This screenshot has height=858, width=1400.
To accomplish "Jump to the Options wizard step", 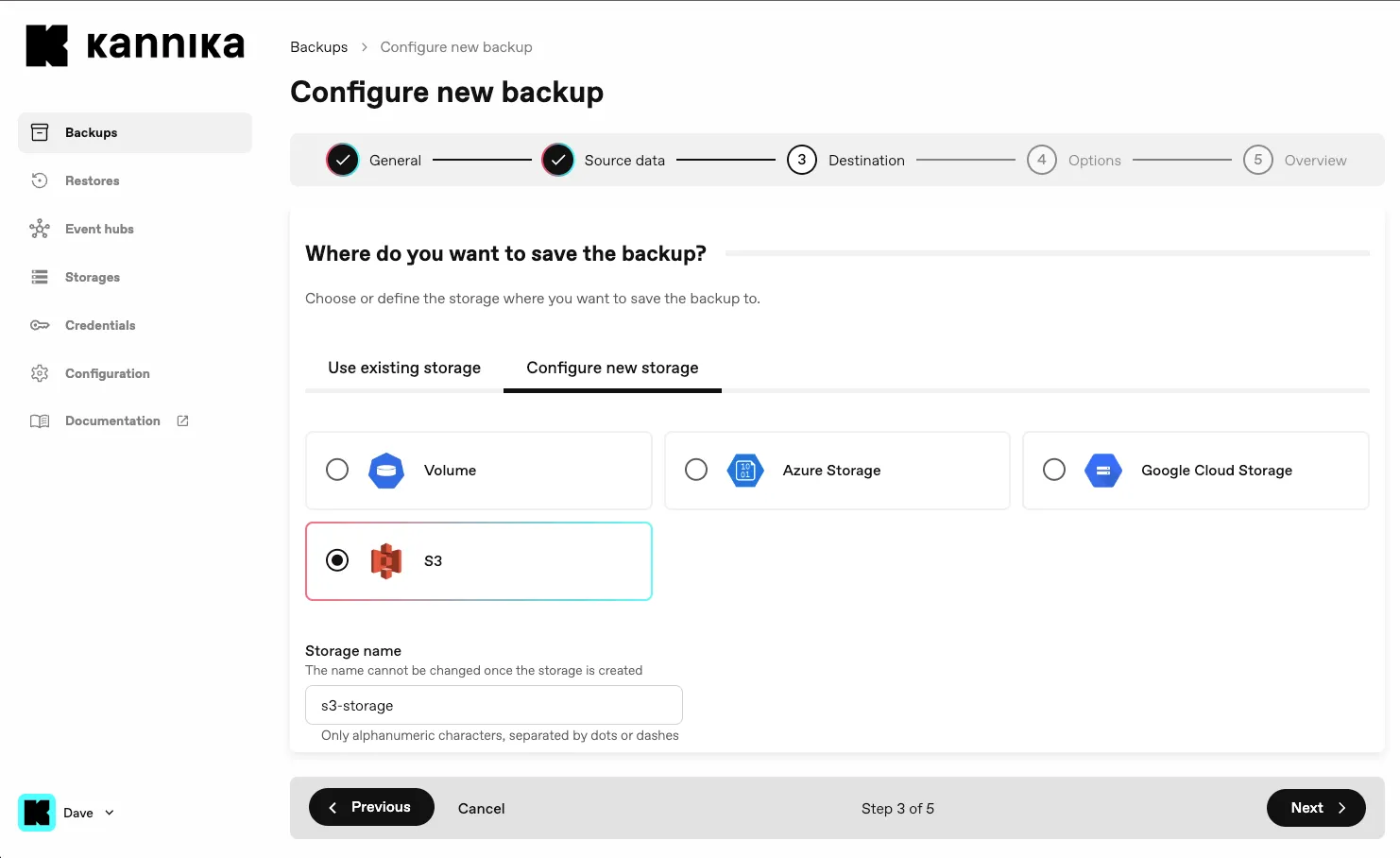I will (1042, 160).
